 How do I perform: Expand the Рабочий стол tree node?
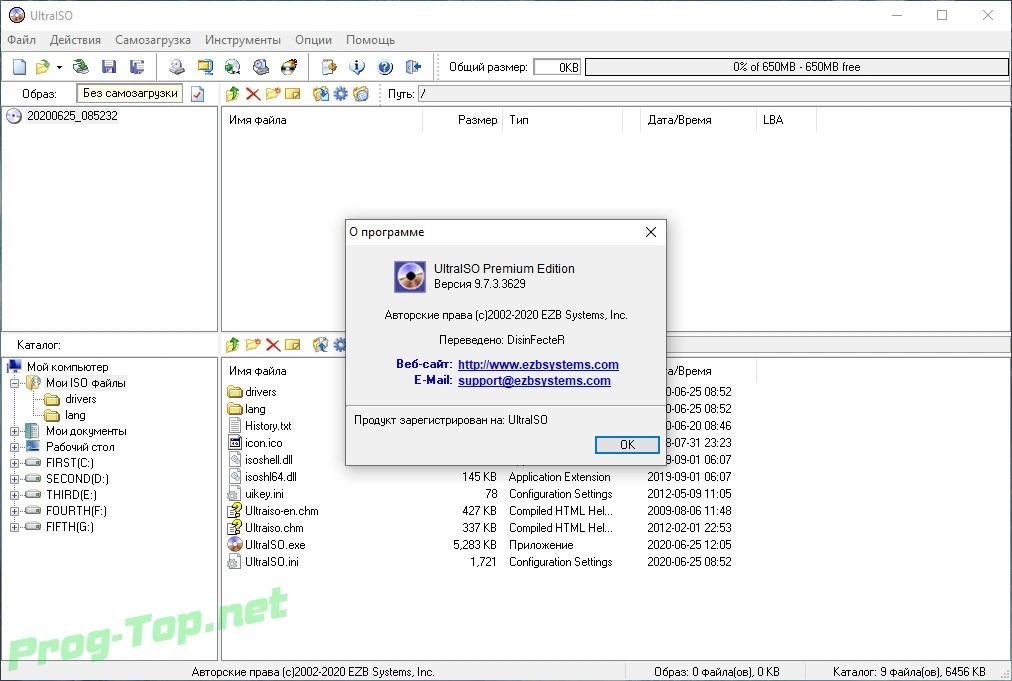click(14, 447)
